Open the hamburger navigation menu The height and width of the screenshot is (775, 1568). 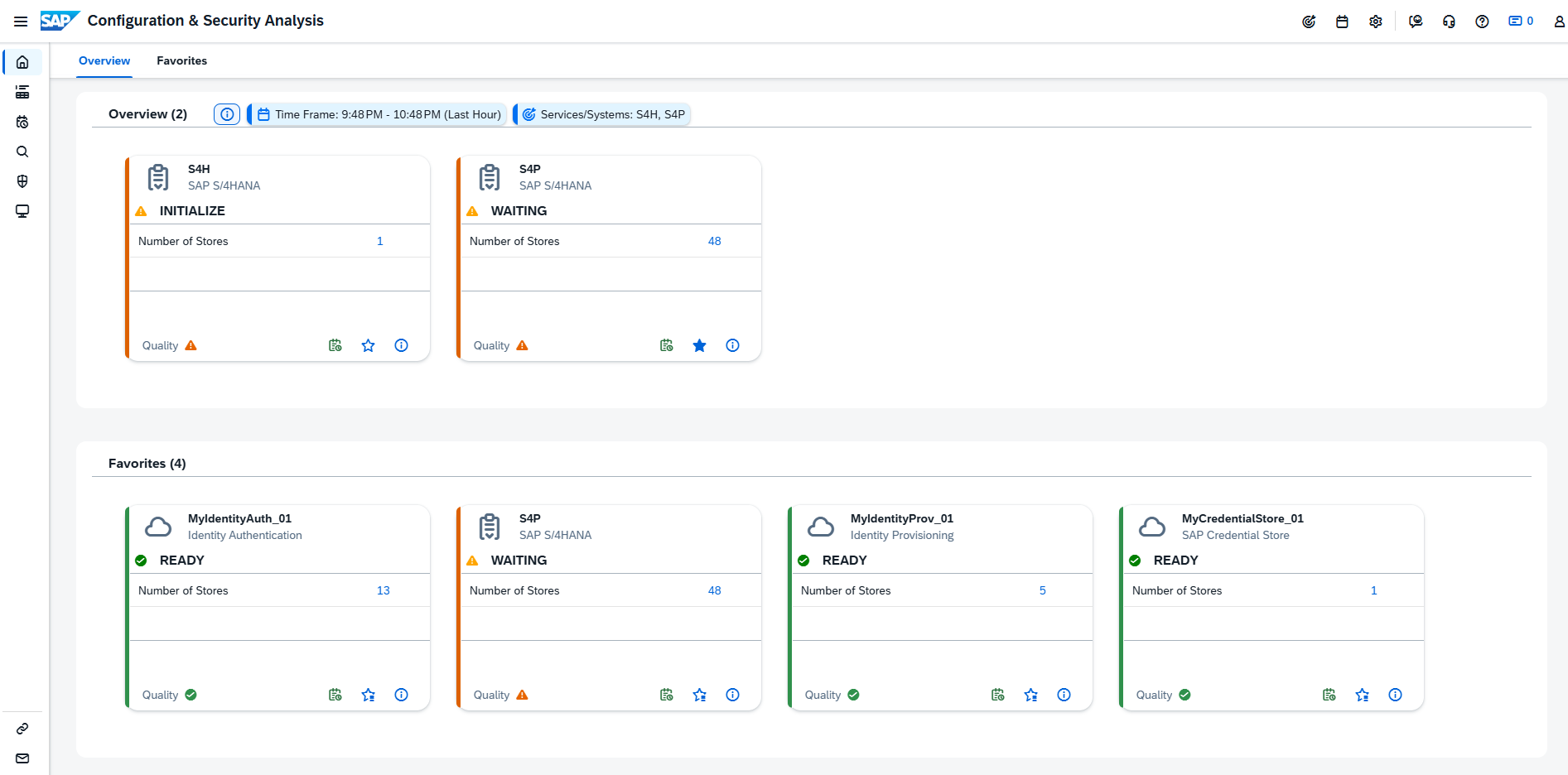coord(21,22)
